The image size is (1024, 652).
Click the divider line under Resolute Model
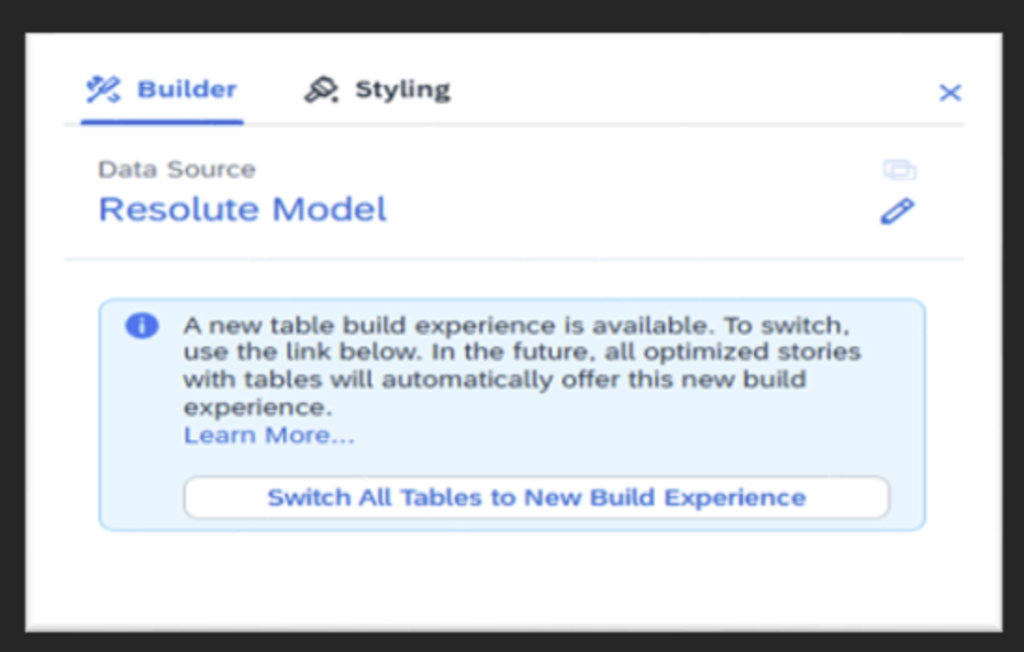pyautogui.click(x=512, y=259)
